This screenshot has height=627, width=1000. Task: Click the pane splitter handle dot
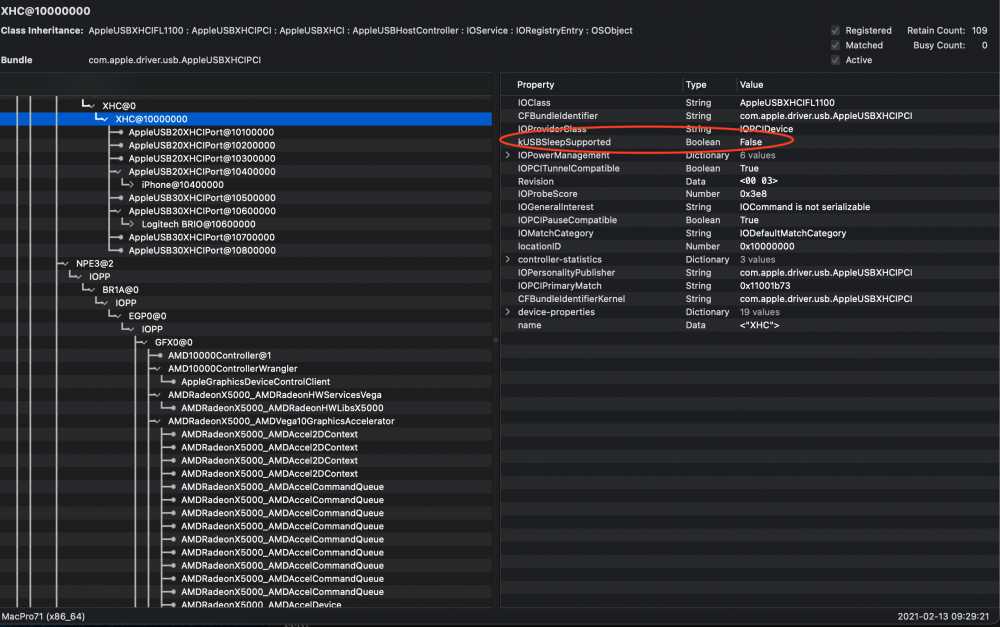point(496,340)
